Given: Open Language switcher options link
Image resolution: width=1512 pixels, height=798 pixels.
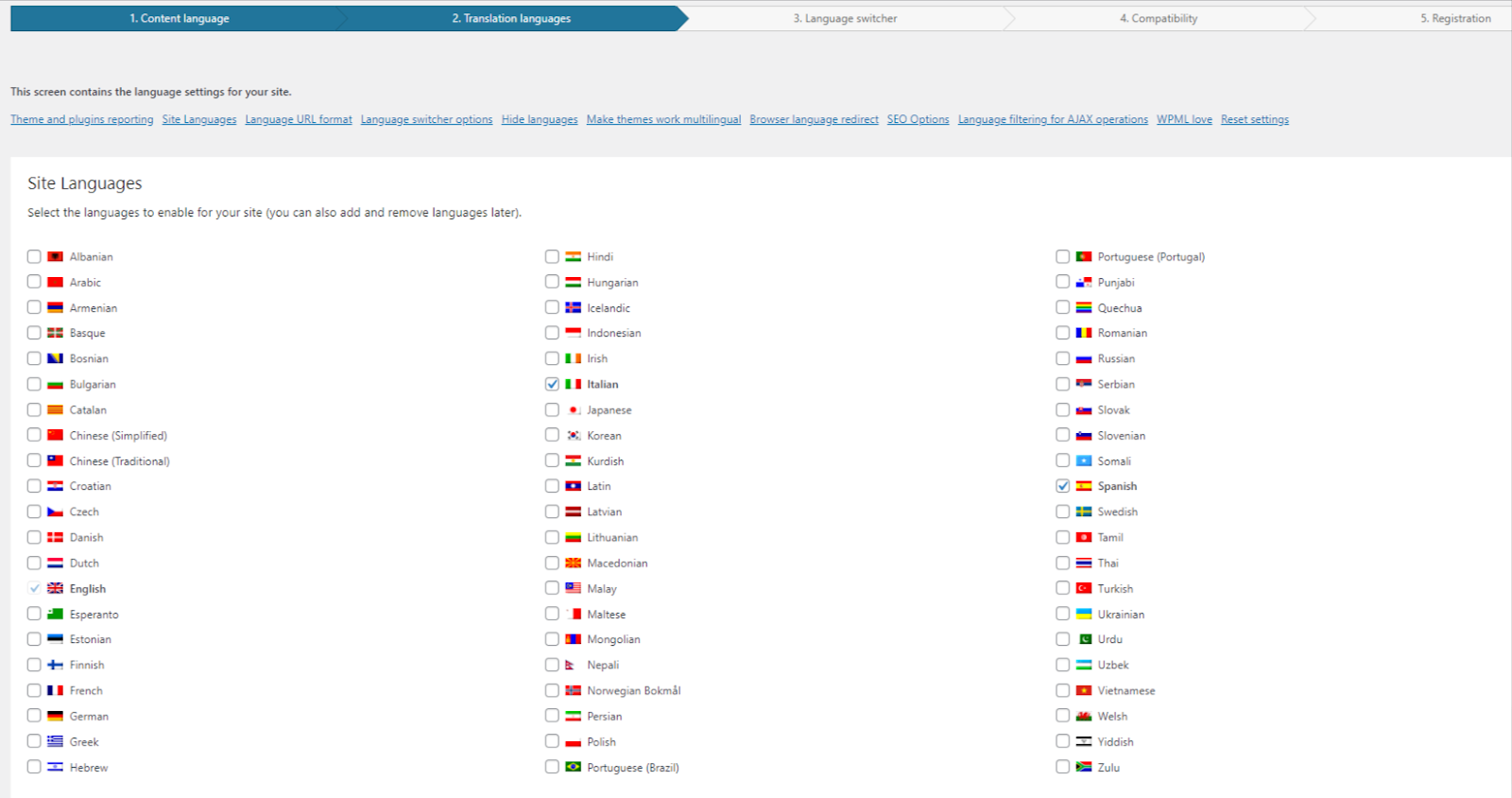Looking at the screenshot, I should pos(426,119).
